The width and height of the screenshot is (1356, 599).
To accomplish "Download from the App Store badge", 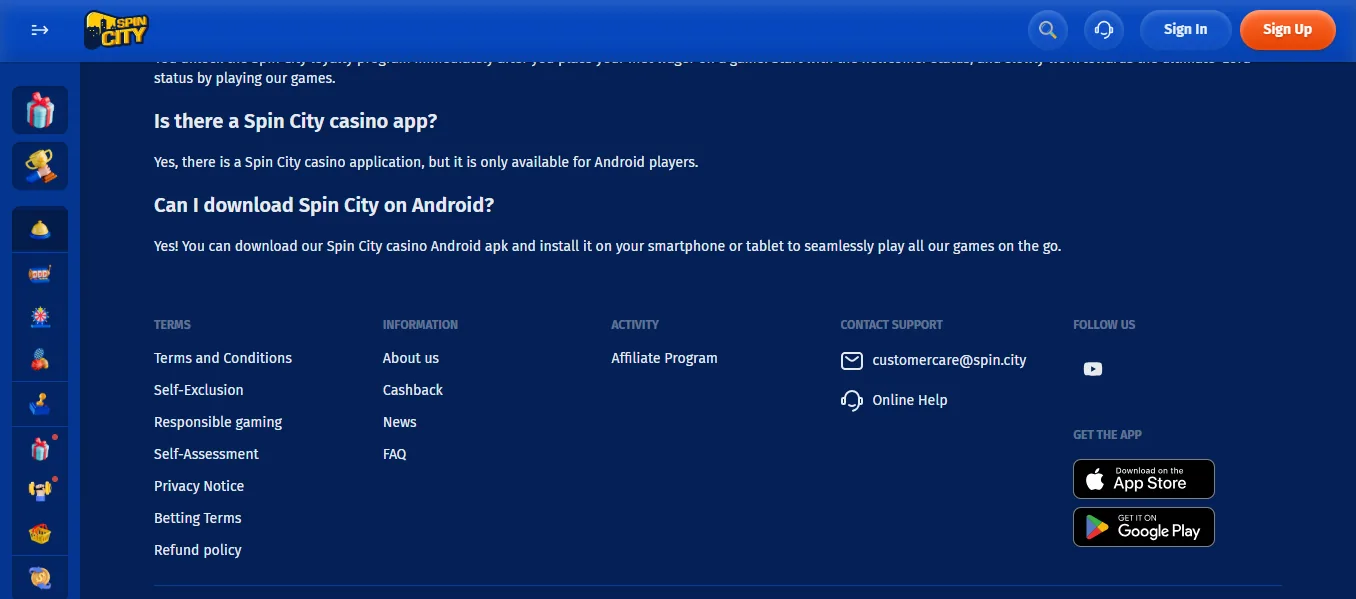I will (x=1144, y=479).
